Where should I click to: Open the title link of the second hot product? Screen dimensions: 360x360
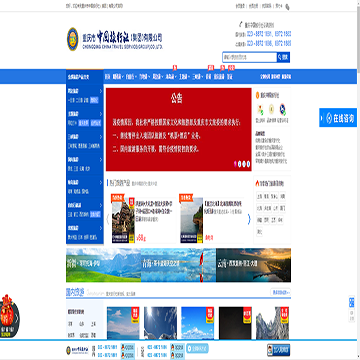tap(224, 206)
